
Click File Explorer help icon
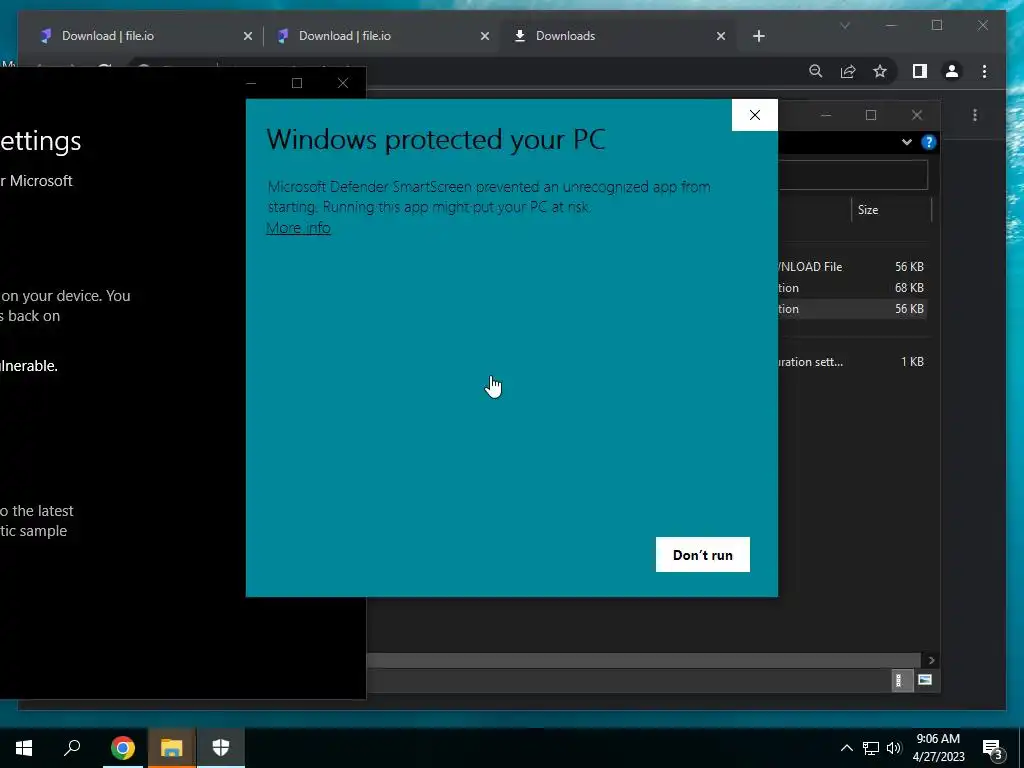929,142
